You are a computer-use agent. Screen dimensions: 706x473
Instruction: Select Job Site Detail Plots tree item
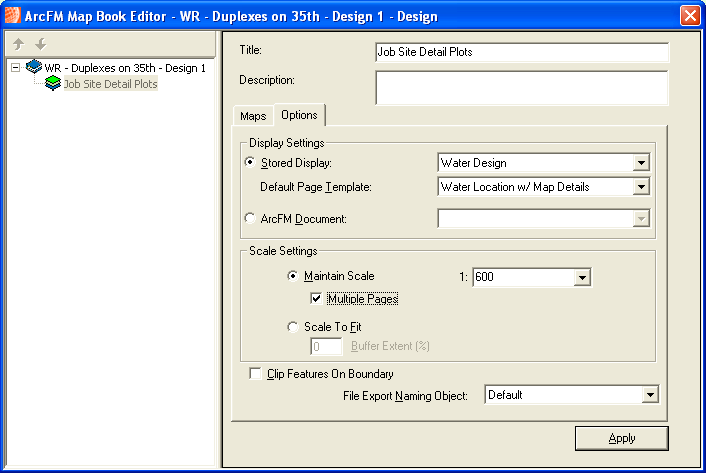110,84
